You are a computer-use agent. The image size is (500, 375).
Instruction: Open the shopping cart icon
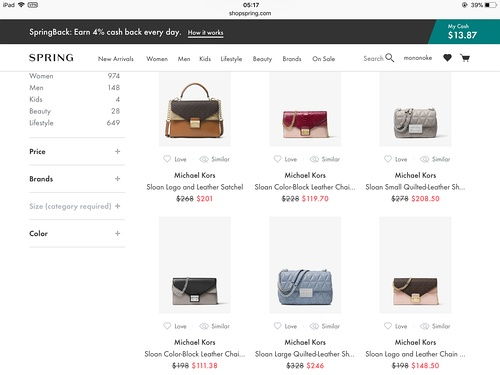(x=465, y=58)
